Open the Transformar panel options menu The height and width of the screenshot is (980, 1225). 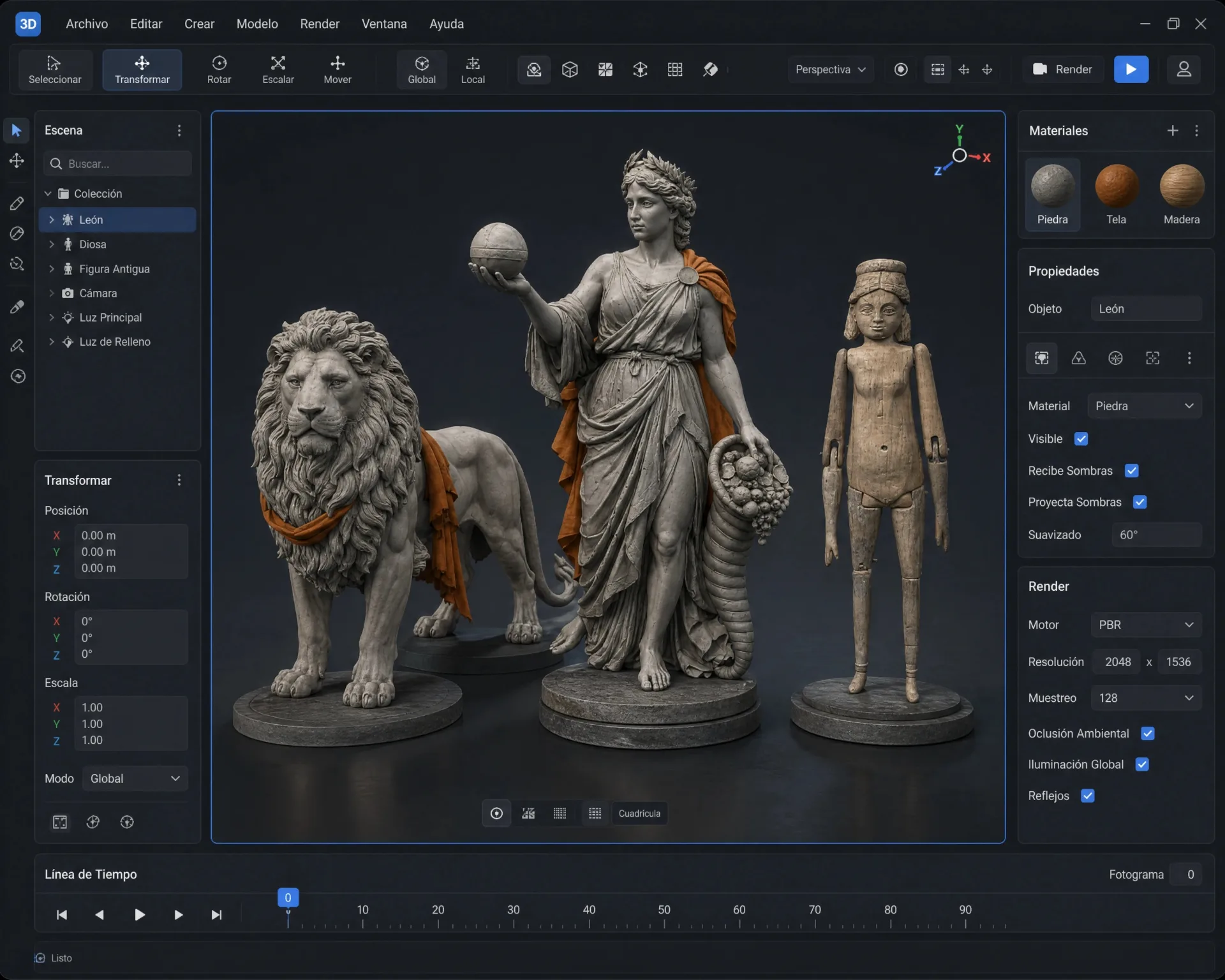pyautogui.click(x=179, y=480)
